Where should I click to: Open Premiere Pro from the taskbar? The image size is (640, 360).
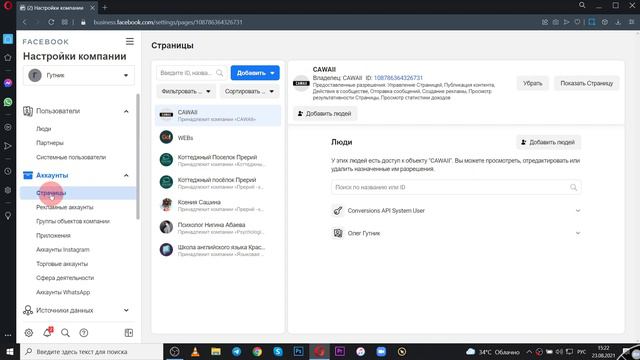[x=340, y=351]
